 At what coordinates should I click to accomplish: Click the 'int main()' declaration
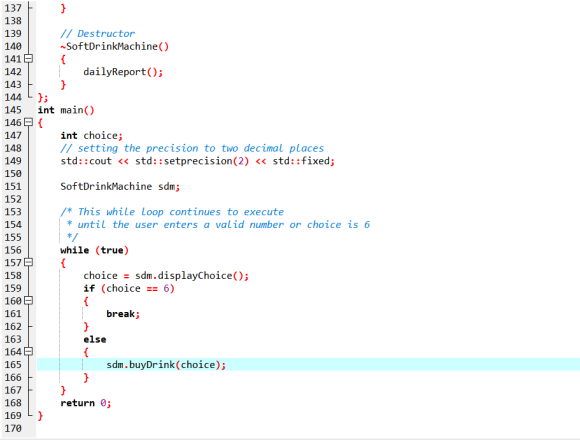[66, 110]
